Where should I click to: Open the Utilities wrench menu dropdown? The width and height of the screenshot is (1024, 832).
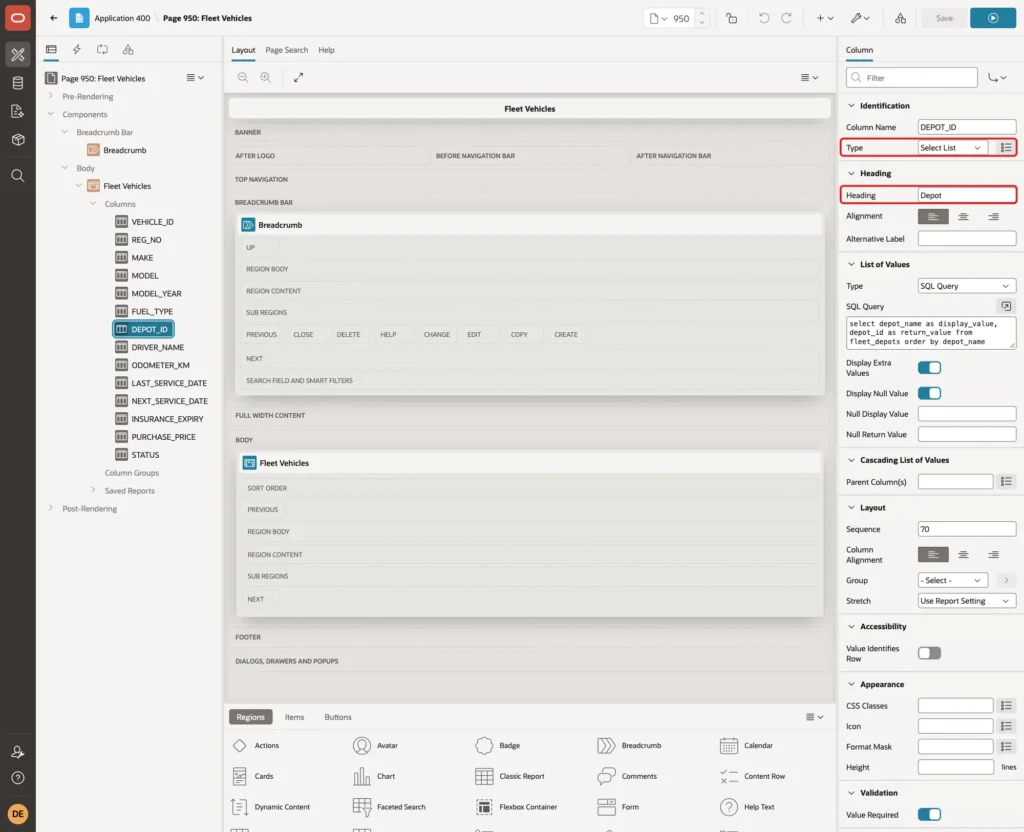(x=860, y=18)
